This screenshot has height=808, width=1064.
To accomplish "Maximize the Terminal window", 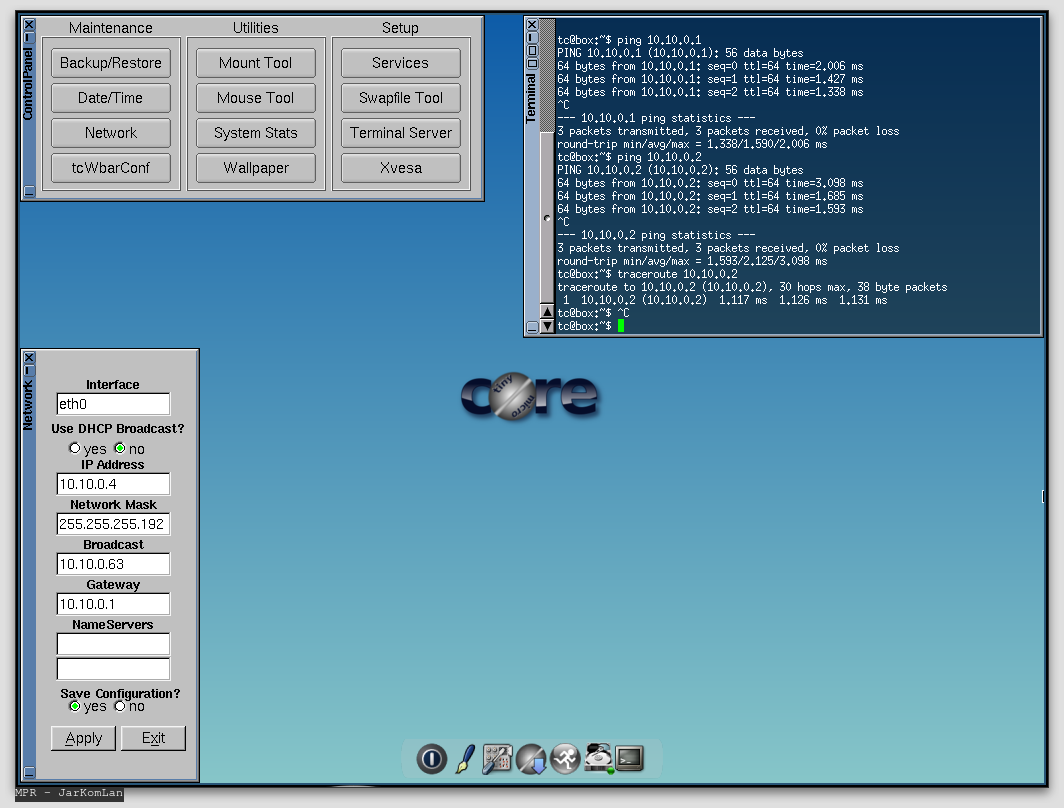I will click(532, 50).
